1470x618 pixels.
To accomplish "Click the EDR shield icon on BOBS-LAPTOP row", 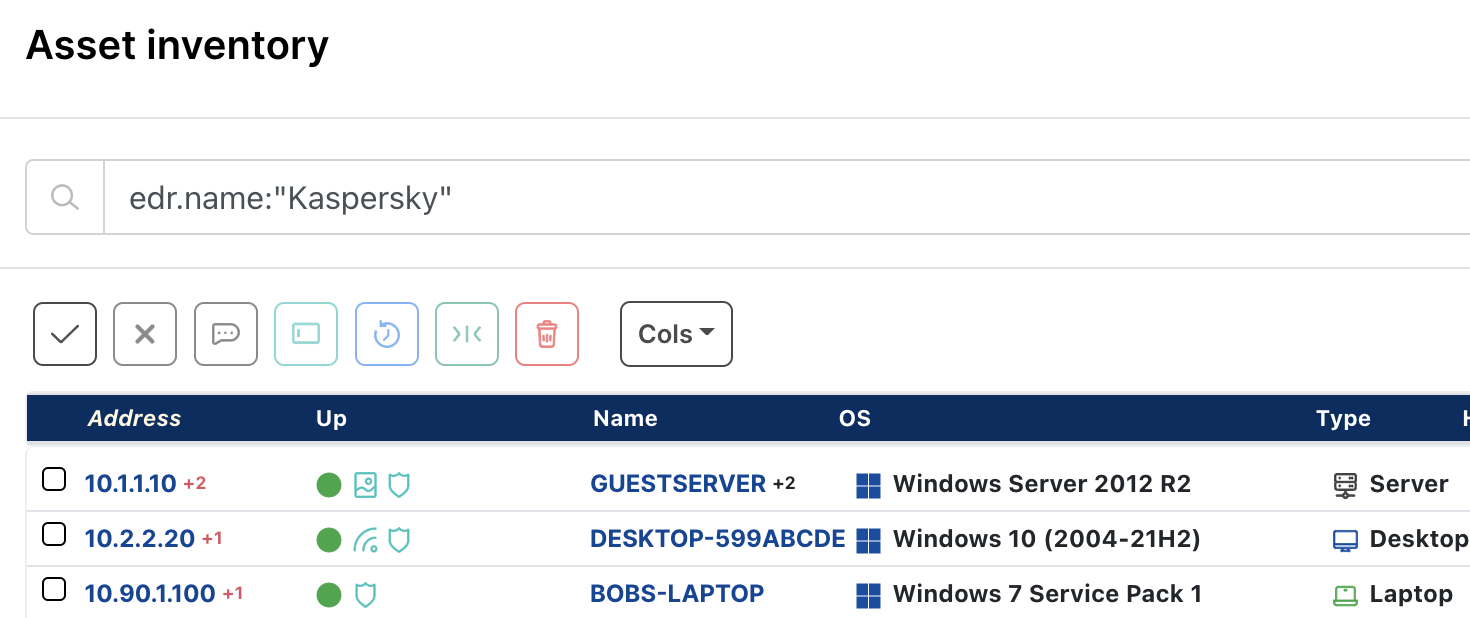I will [x=365, y=594].
